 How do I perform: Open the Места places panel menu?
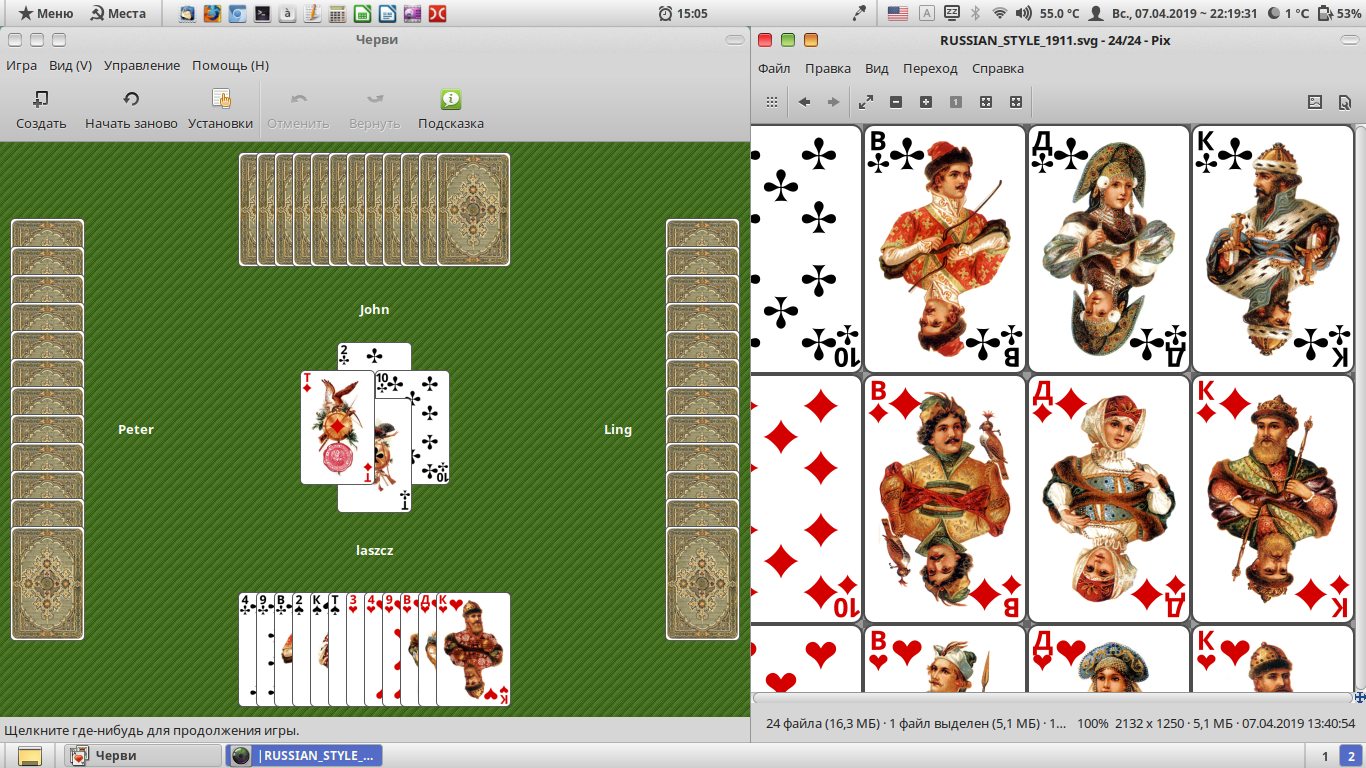pyautogui.click(x=118, y=13)
